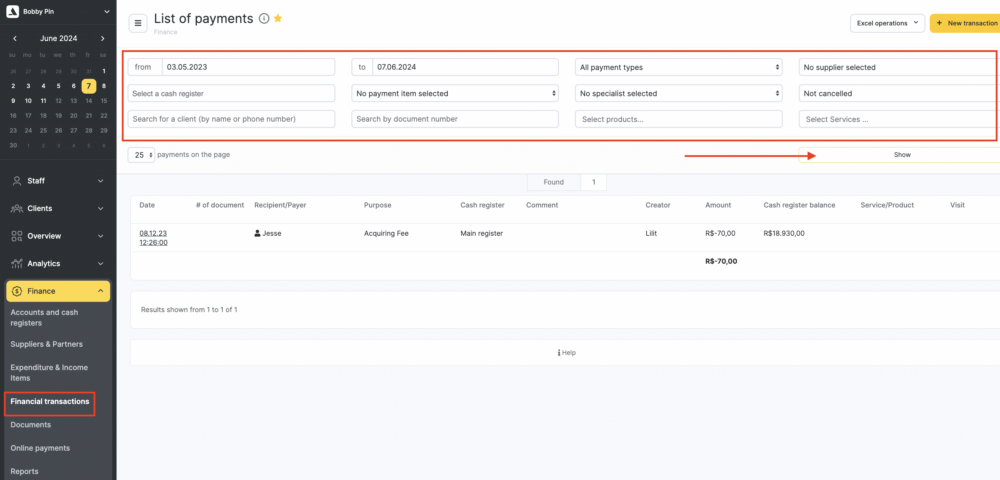Click the info icon beside List of payments
1000x480 pixels.
tap(264, 19)
